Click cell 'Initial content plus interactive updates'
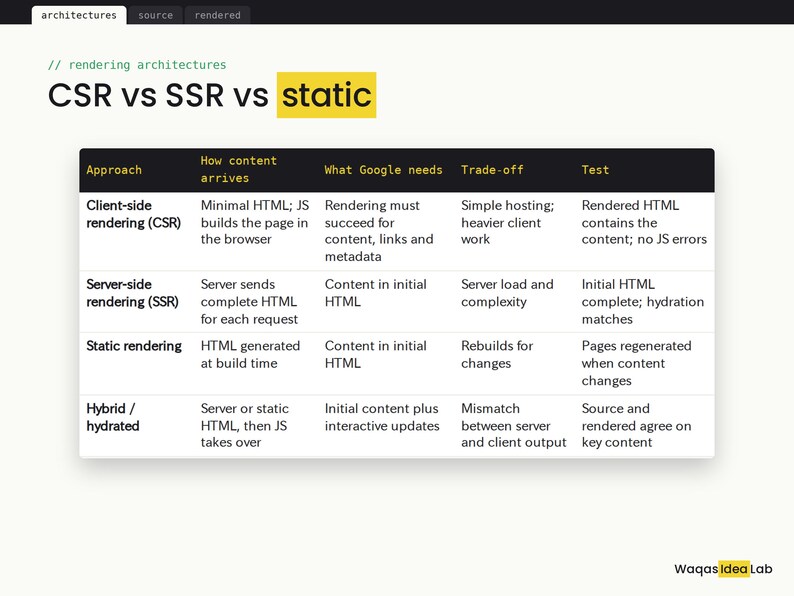Screen dimensions: 794x596 click(382, 417)
